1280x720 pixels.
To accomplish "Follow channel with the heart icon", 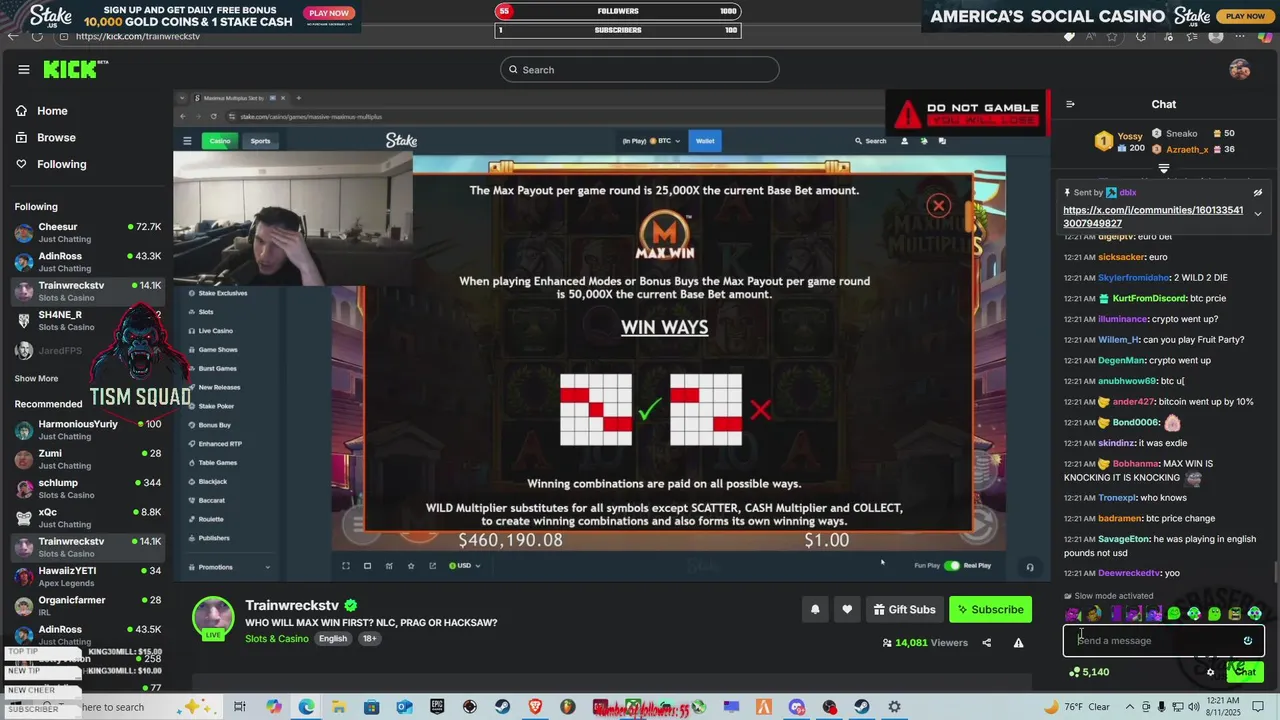I will pyautogui.click(x=847, y=609).
